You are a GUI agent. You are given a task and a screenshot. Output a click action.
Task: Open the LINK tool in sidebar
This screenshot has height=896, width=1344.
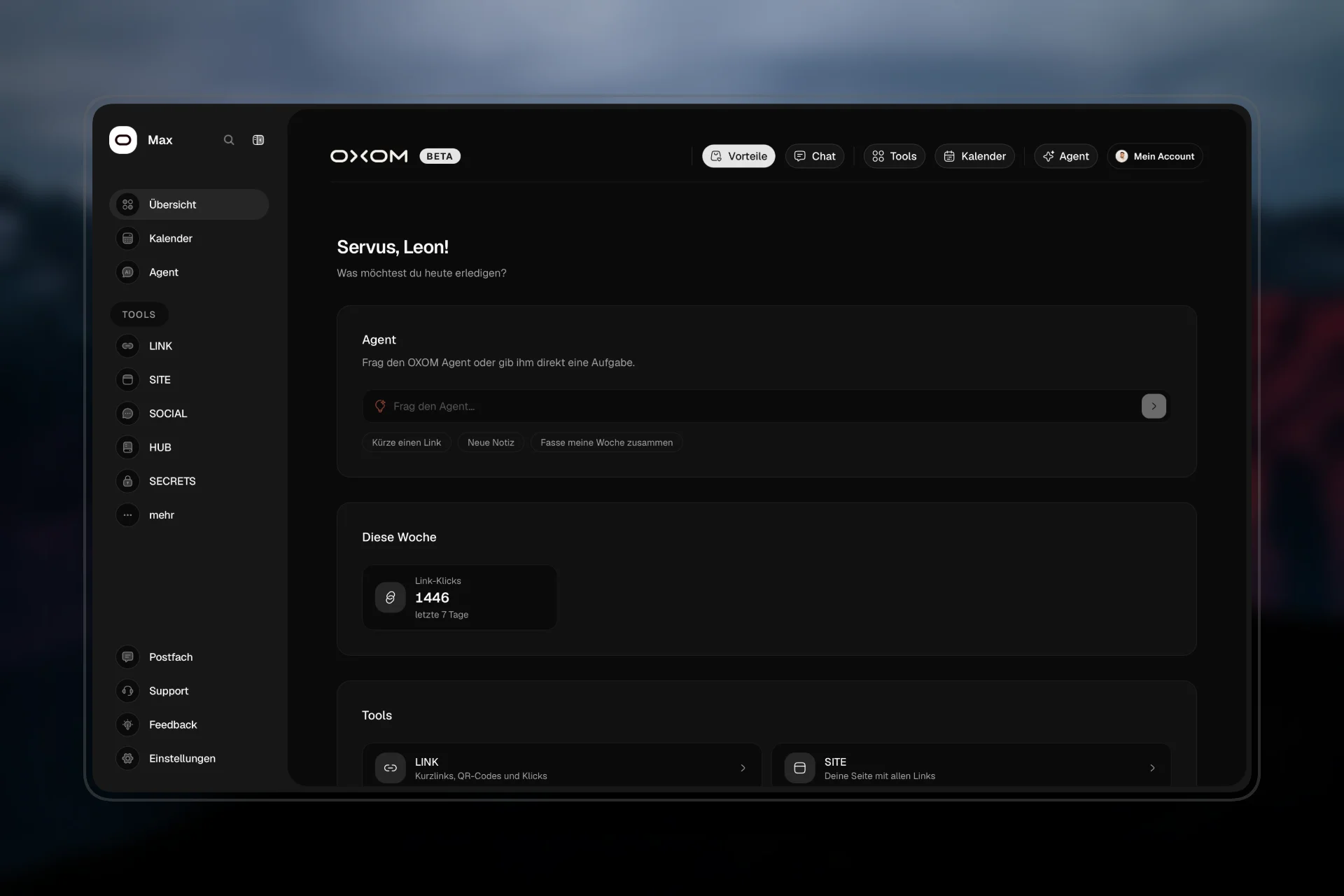(189, 346)
